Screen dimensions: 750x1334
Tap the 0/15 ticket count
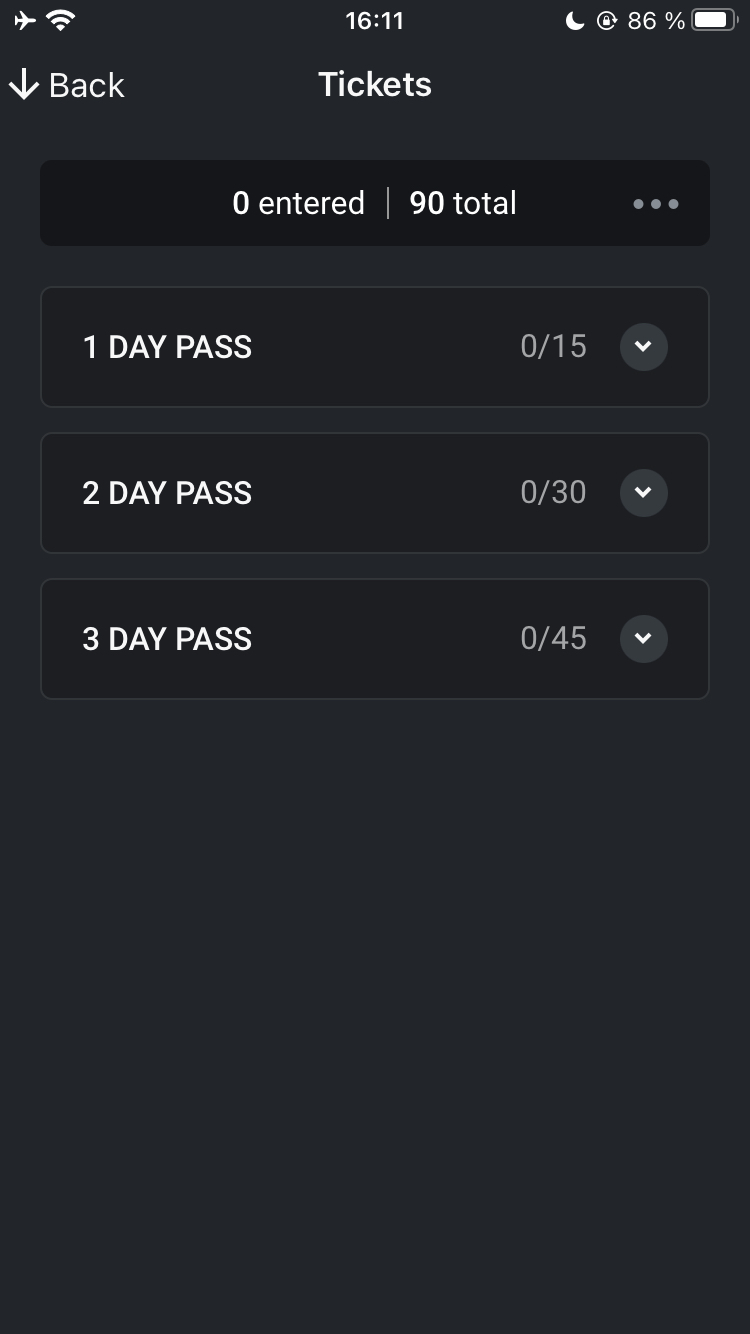point(553,347)
